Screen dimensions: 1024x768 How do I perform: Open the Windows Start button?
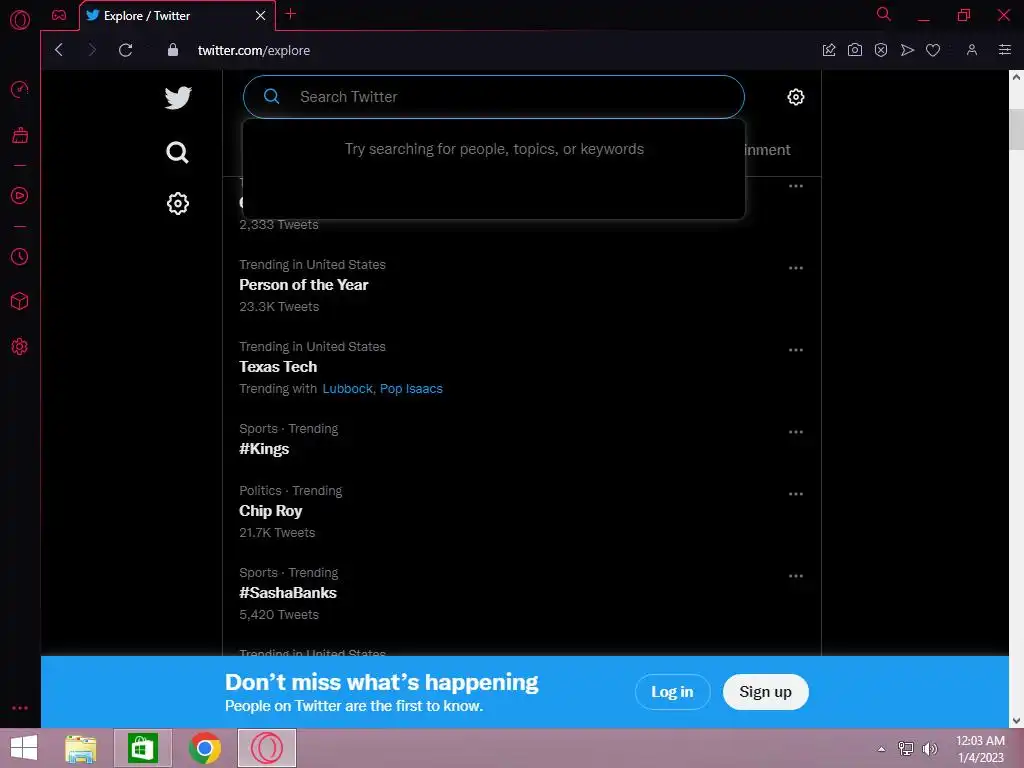point(24,748)
